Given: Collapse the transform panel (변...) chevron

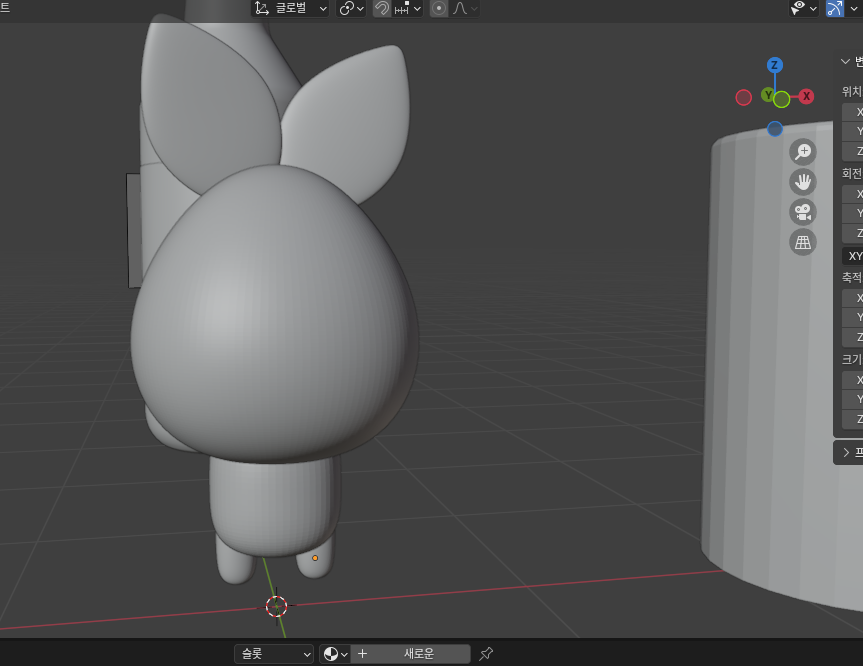Looking at the screenshot, I should tap(845, 62).
